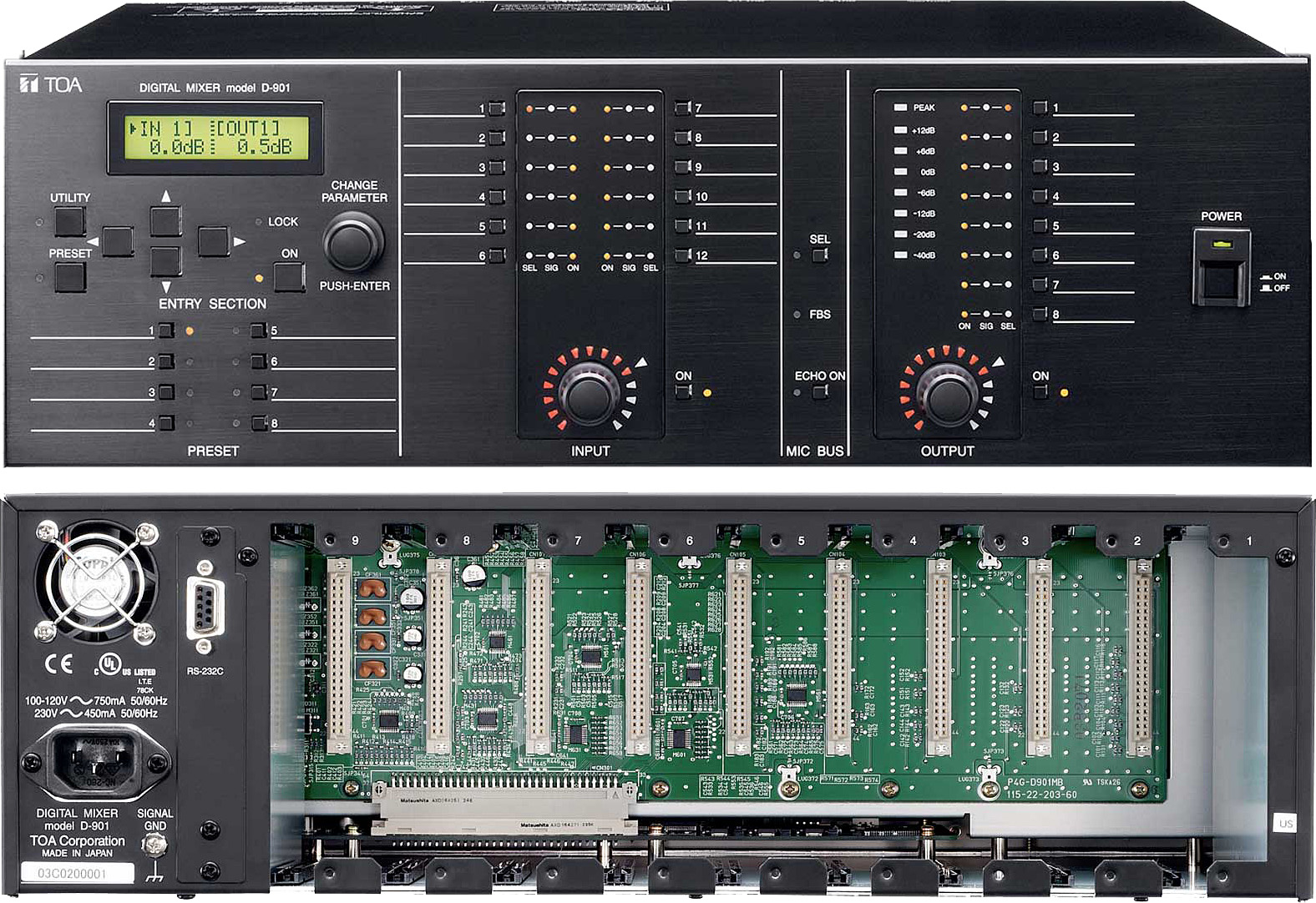Viewport: 1316px width, 903px height.
Task: Select input channel 2 button
Action: point(497,138)
